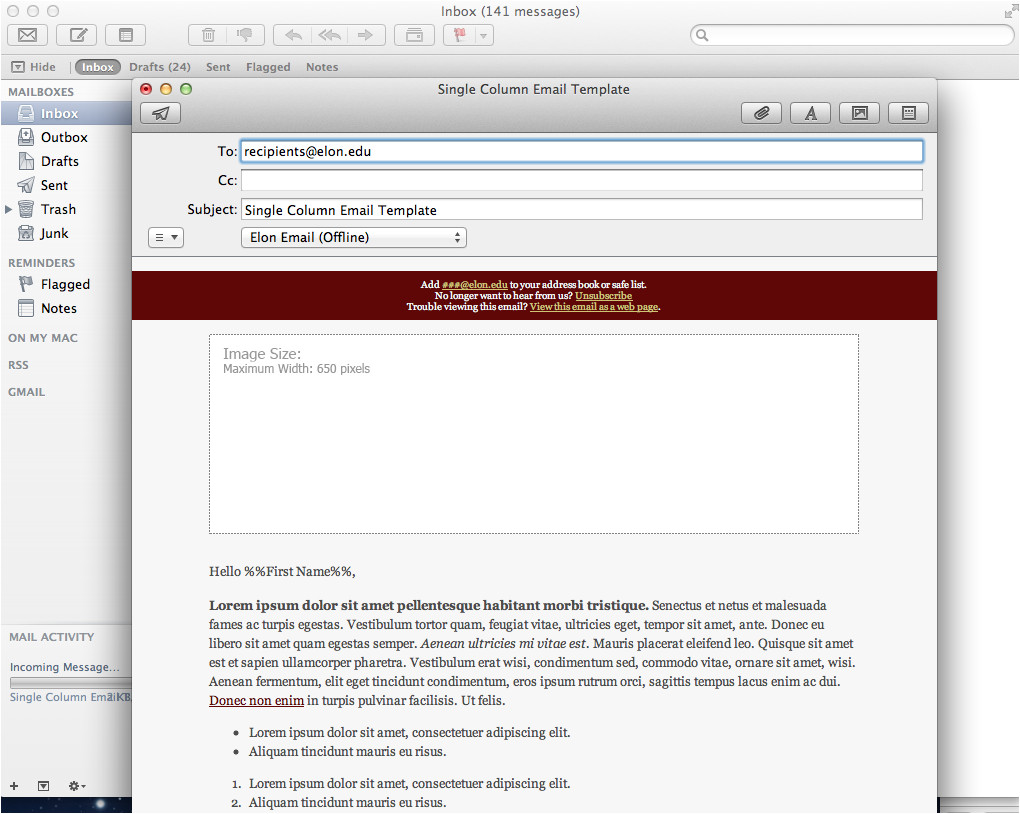This screenshot has width=1020, height=814.
Task: Open the flag color dropdown arrow
Action: click(484, 35)
